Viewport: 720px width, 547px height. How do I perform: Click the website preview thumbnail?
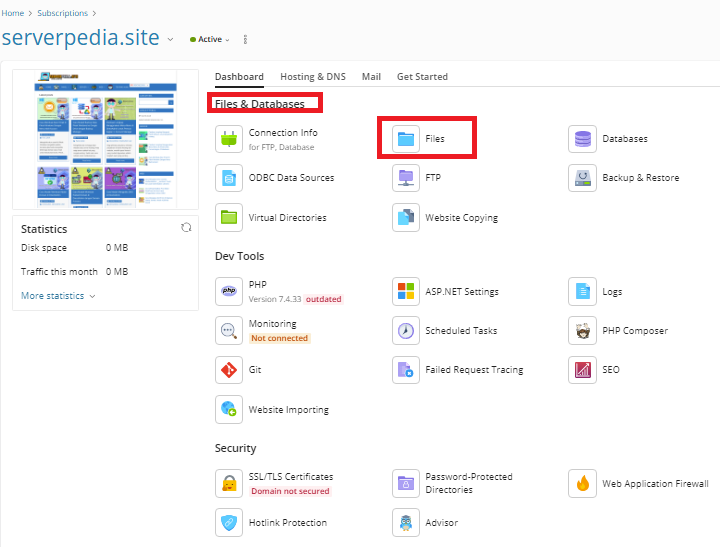pyautogui.click(x=105, y=139)
